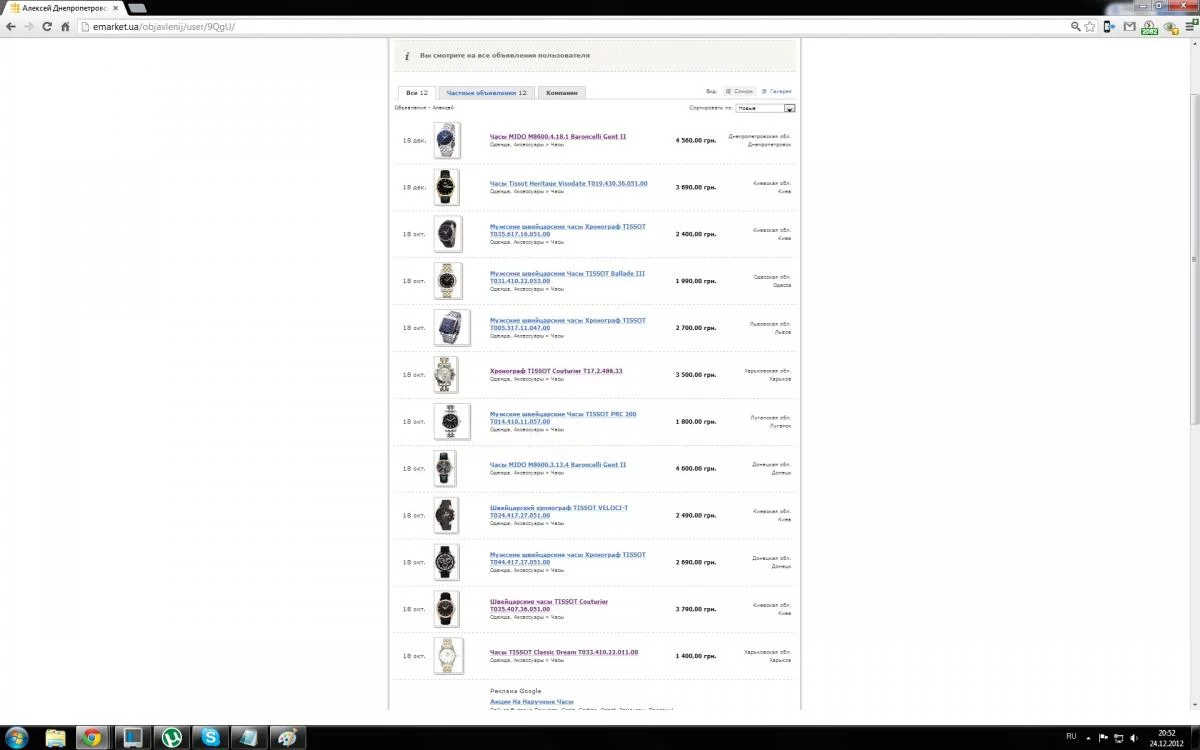This screenshot has width=1200, height=750.
Task: Click thumbnail of TISSOT T044.417.27.051.00 watch
Action: pos(447,562)
